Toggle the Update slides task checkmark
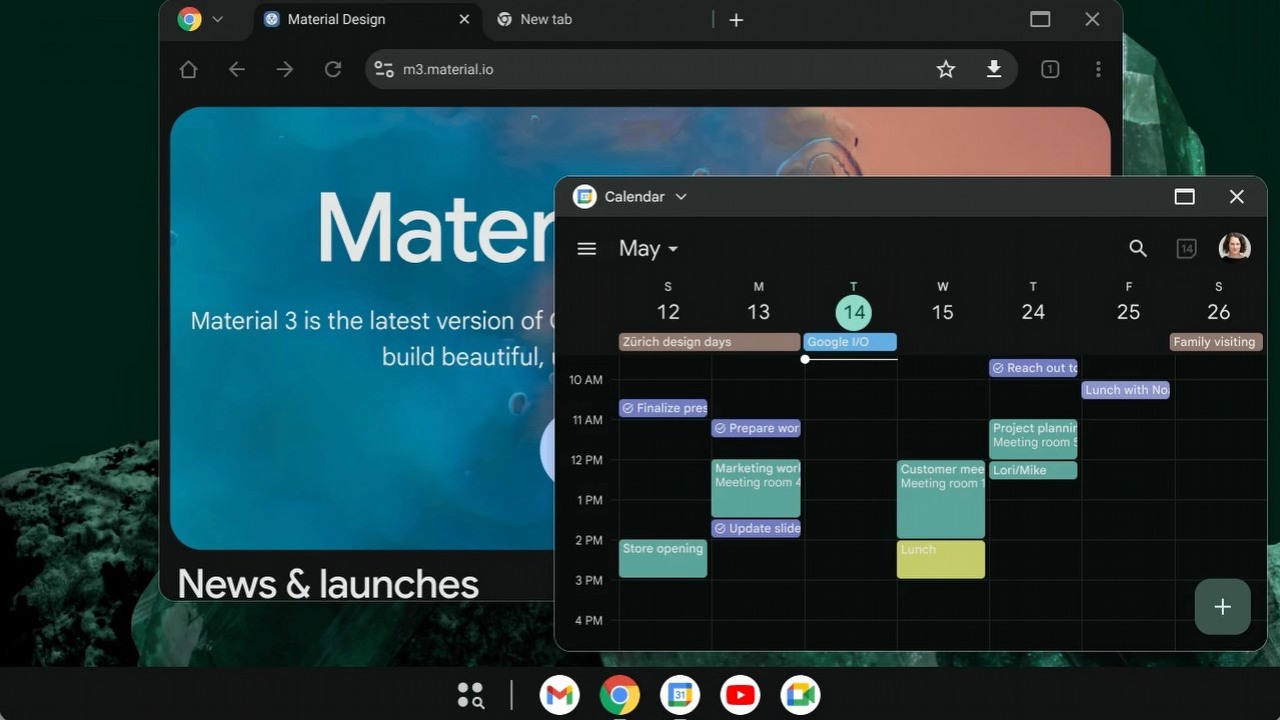This screenshot has height=720, width=1280. point(720,528)
